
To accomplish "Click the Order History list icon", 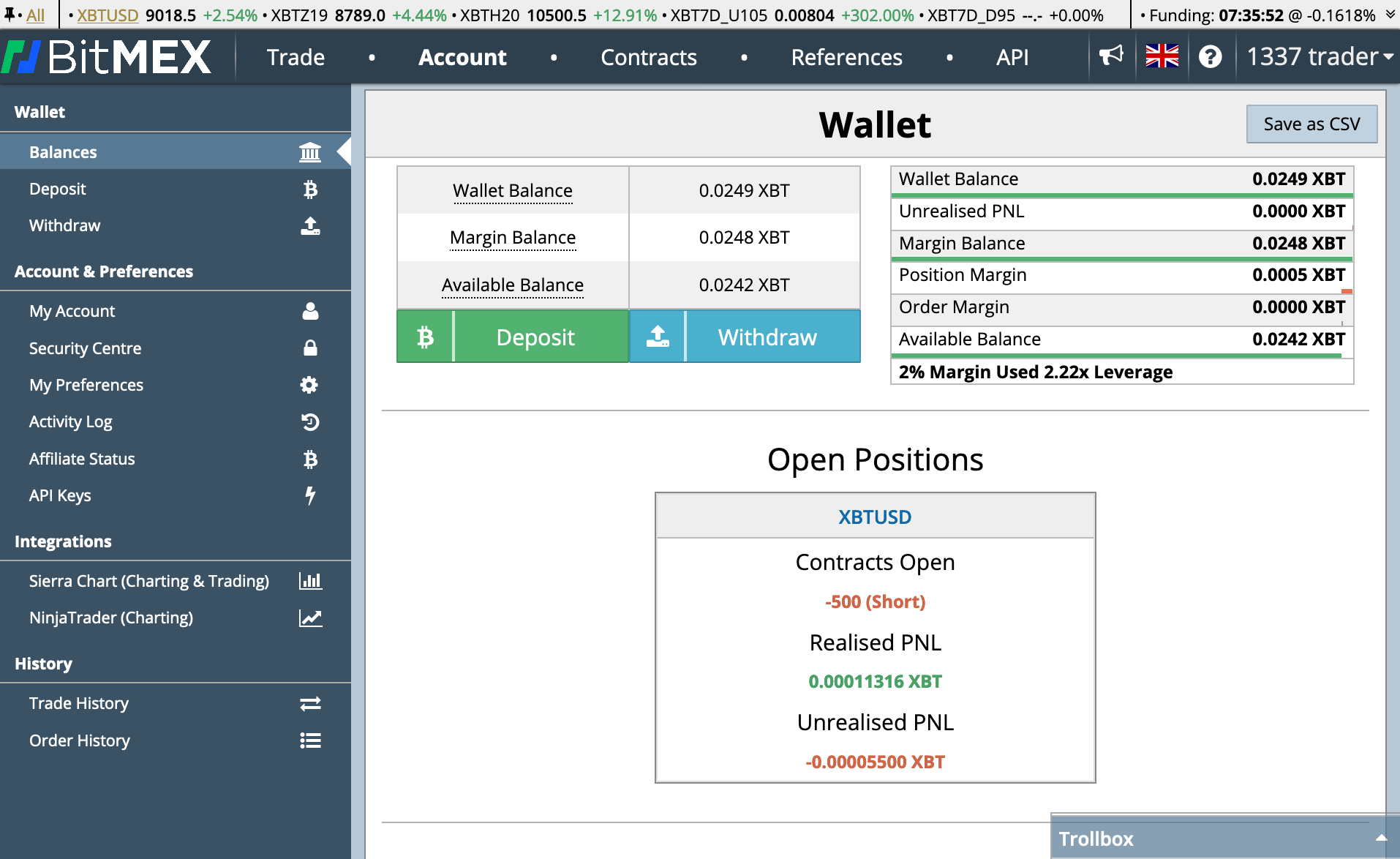I will (310, 740).
